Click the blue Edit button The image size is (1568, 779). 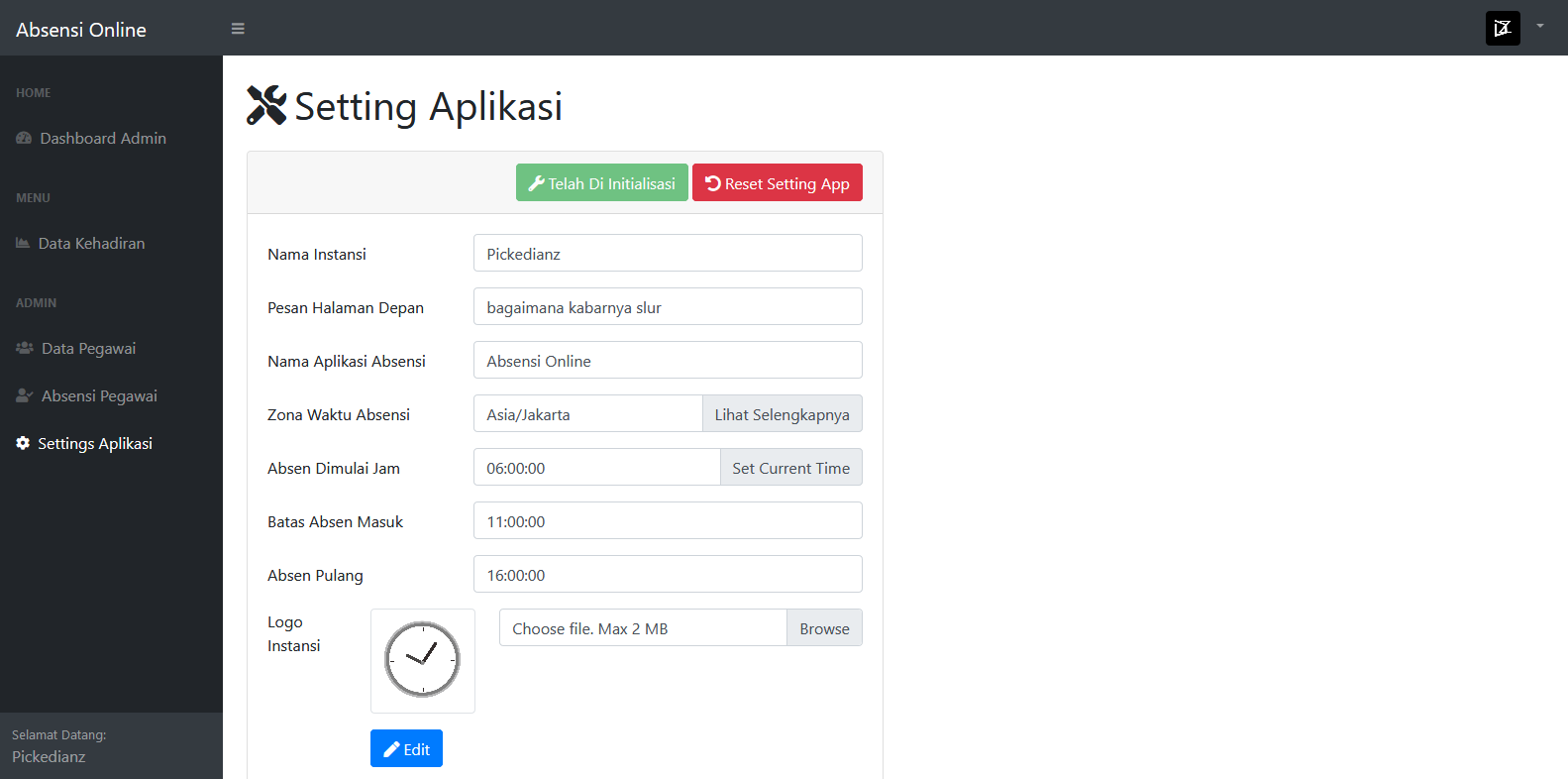pyautogui.click(x=406, y=748)
